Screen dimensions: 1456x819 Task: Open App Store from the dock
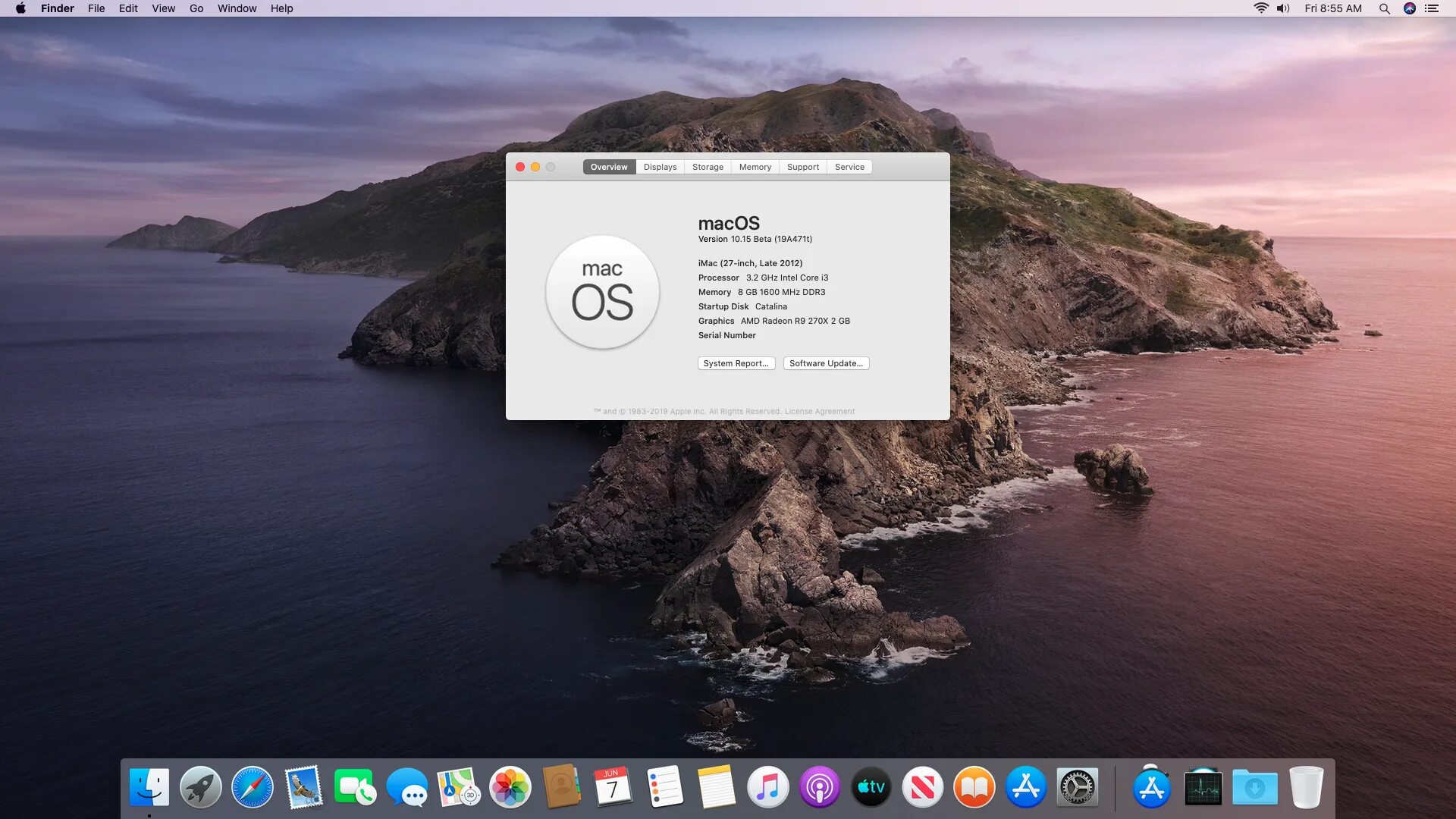pos(1025,787)
